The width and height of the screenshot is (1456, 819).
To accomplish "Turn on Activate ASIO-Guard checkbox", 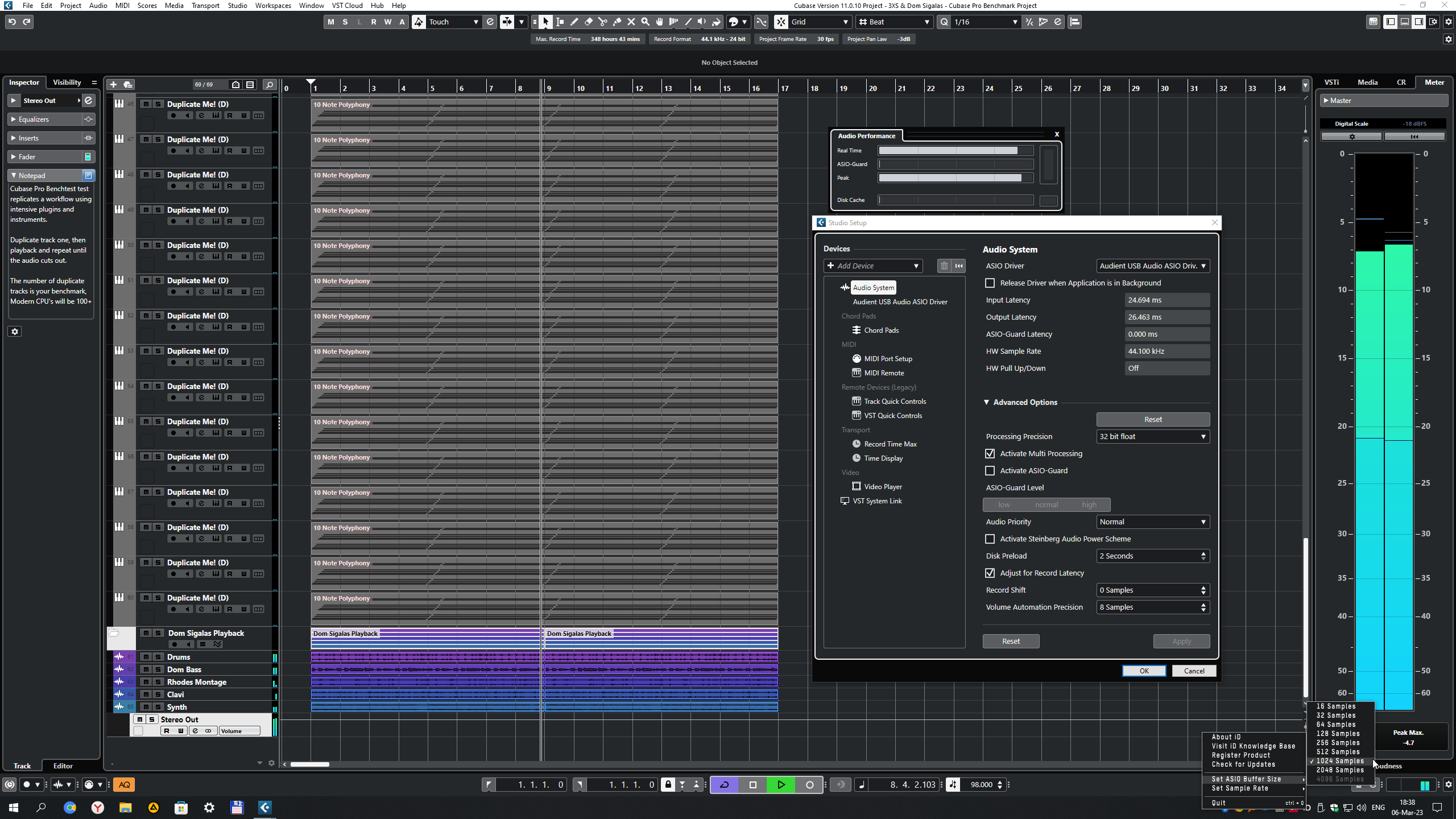I will coord(990,471).
